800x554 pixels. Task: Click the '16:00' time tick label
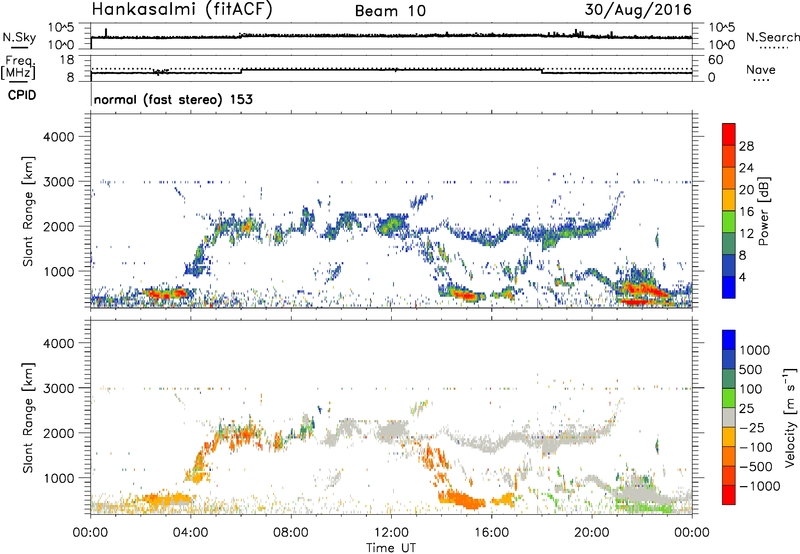pos(491,533)
